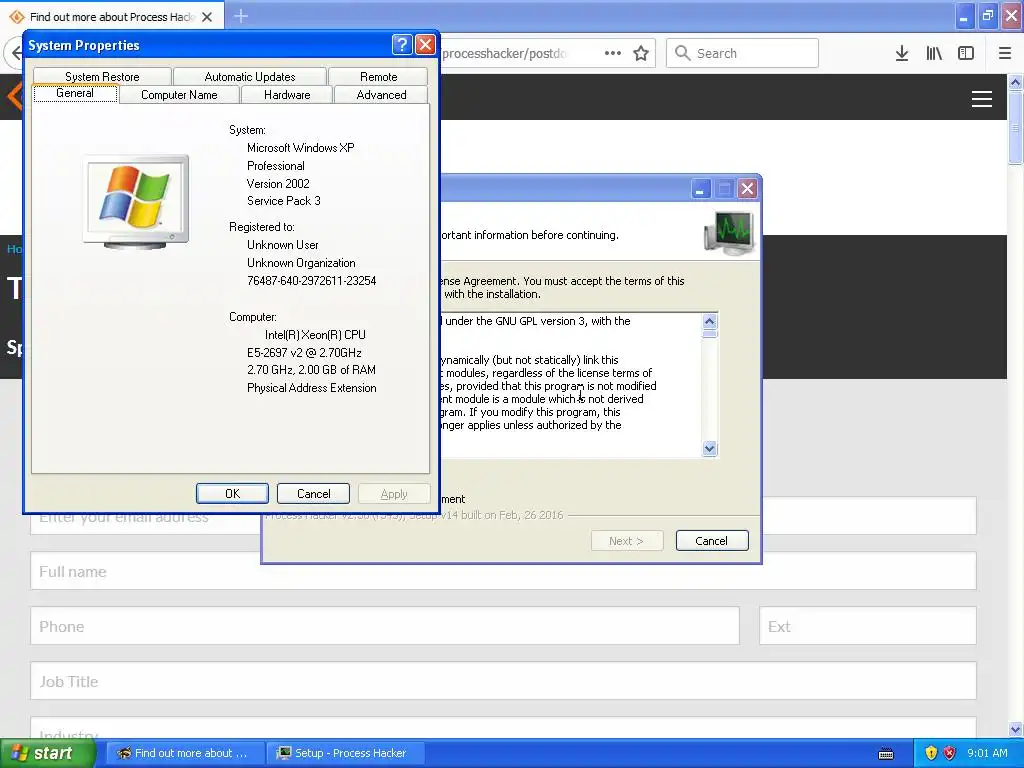This screenshot has height=768, width=1024.
Task: Click Cancel in System Properties
Action: [x=313, y=494]
